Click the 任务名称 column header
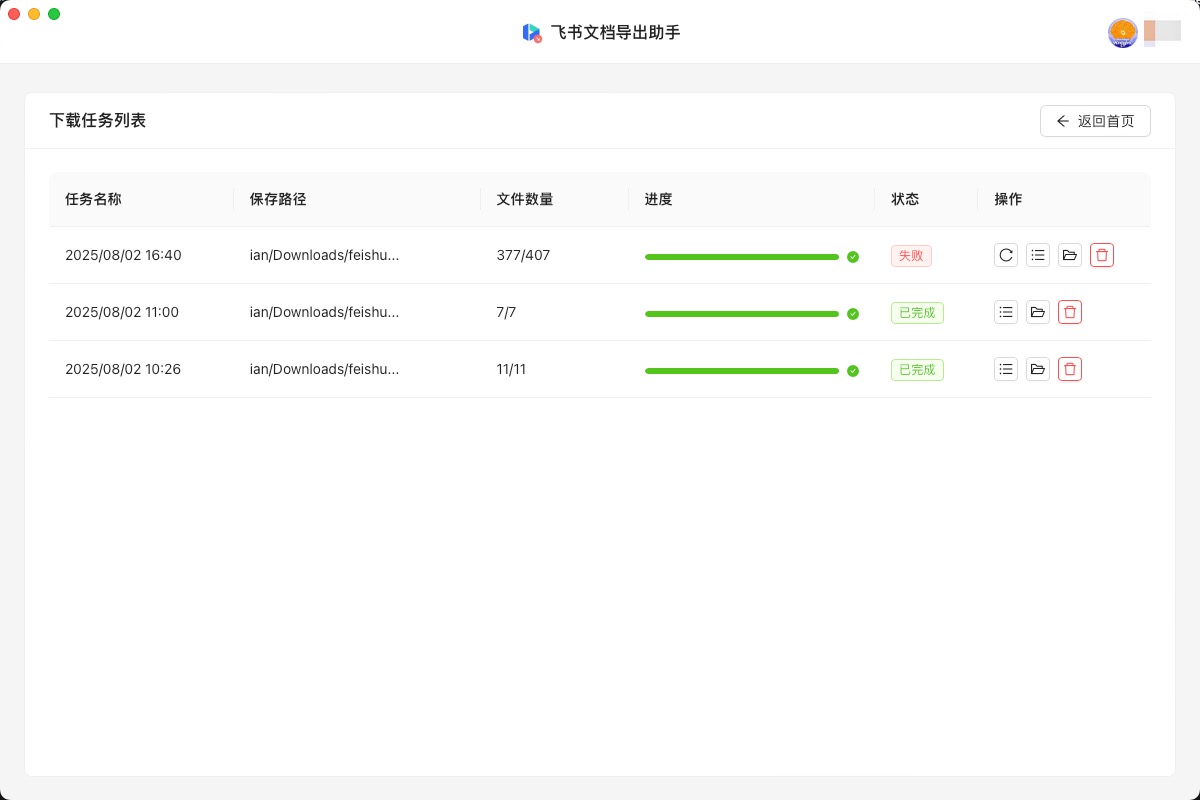The height and width of the screenshot is (800, 1200). (x=93, y=199)
